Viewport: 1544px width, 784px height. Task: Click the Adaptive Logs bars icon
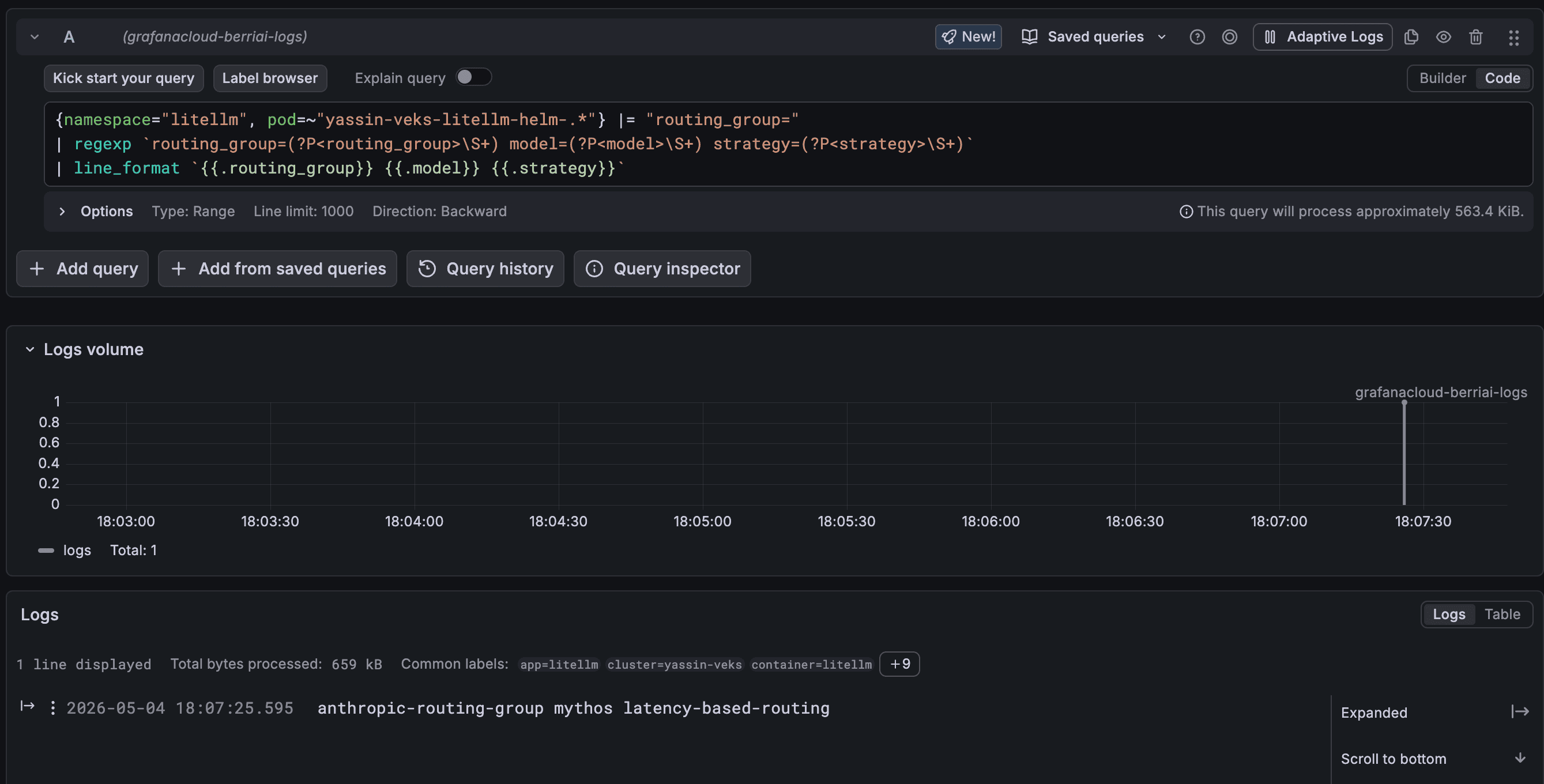coord(1270,37)
